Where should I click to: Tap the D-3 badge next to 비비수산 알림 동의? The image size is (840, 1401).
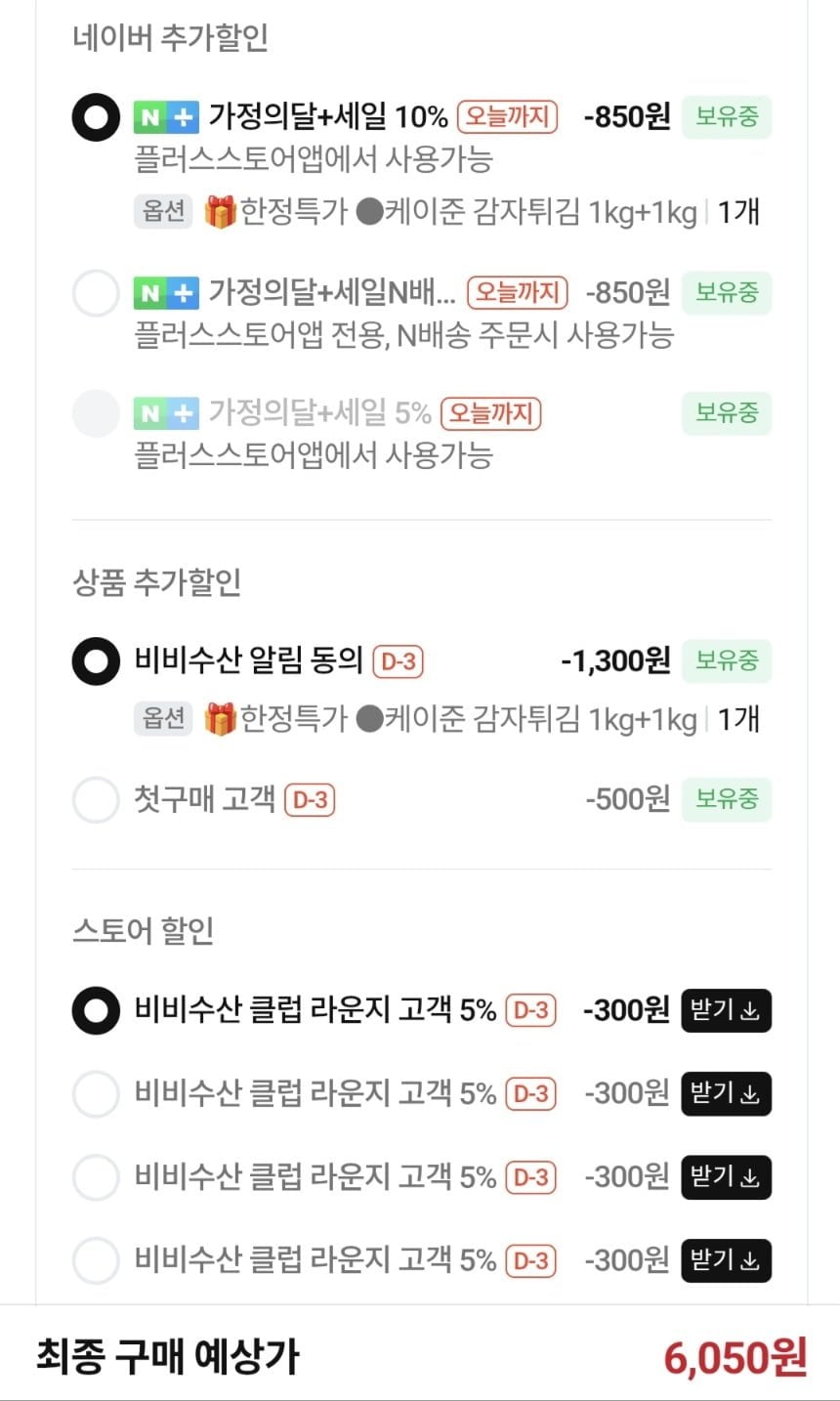coord(398,661)
